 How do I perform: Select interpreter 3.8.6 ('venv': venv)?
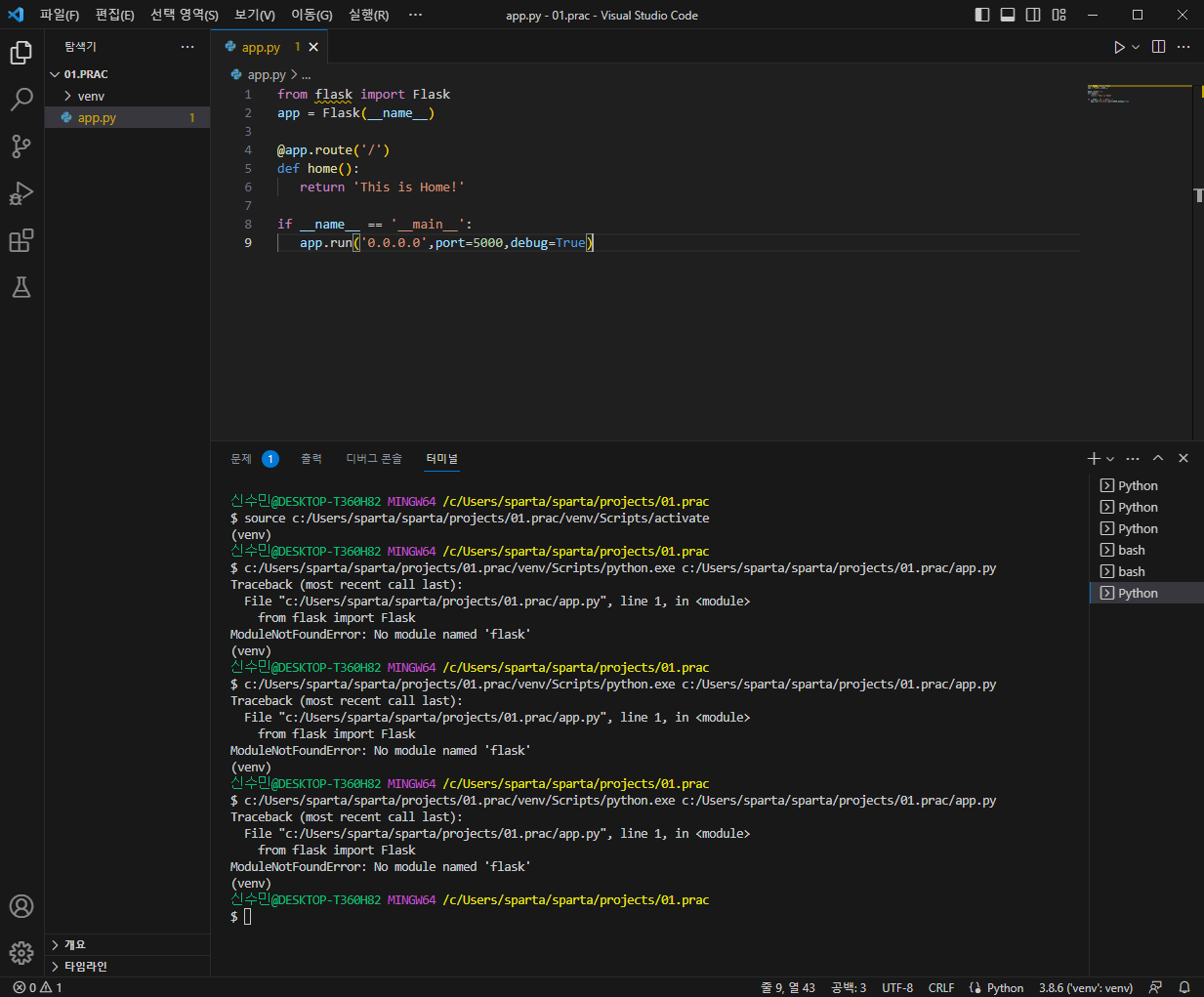1086,987
